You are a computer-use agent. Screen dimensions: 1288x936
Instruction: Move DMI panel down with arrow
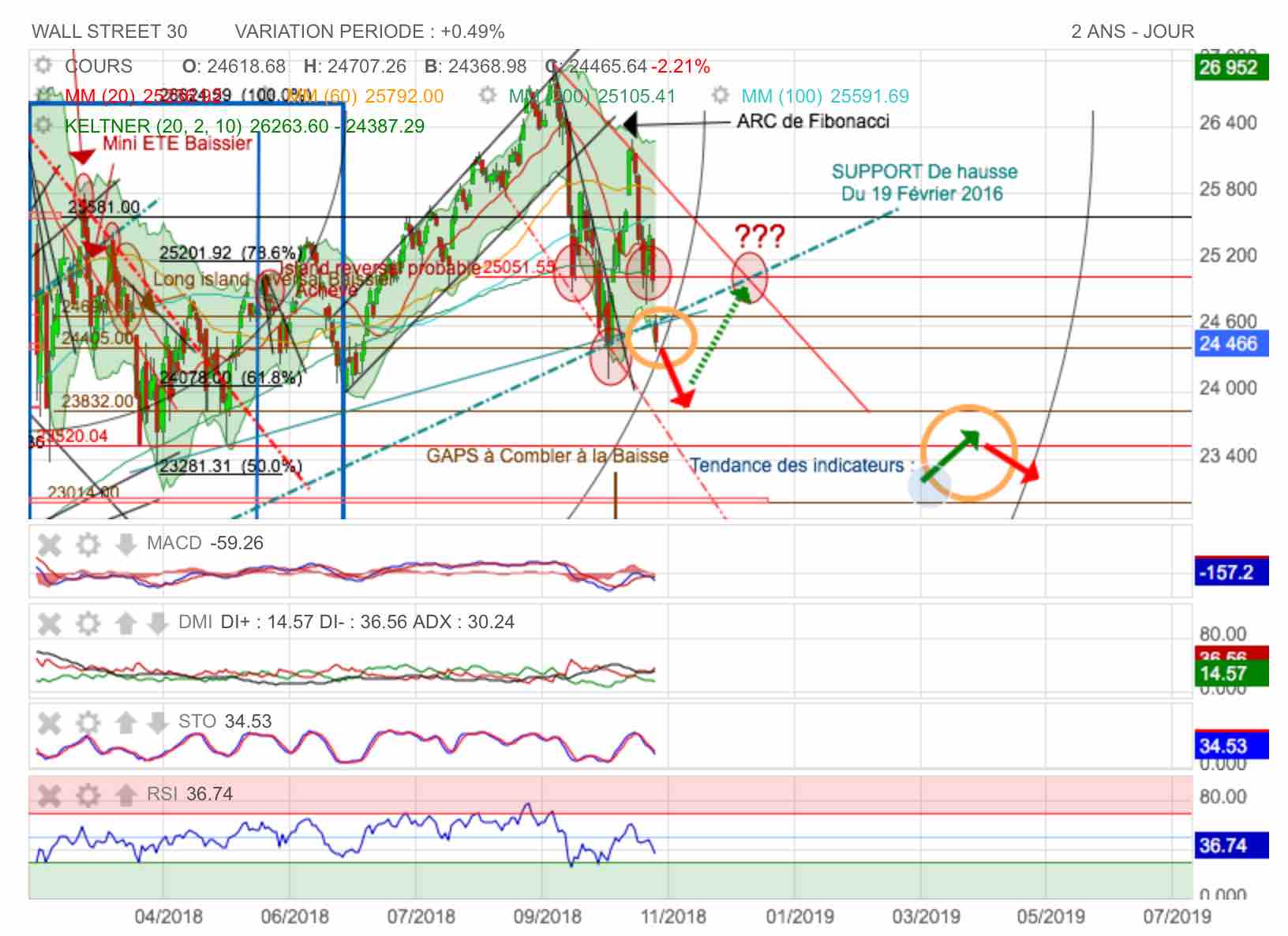(158, 623)
